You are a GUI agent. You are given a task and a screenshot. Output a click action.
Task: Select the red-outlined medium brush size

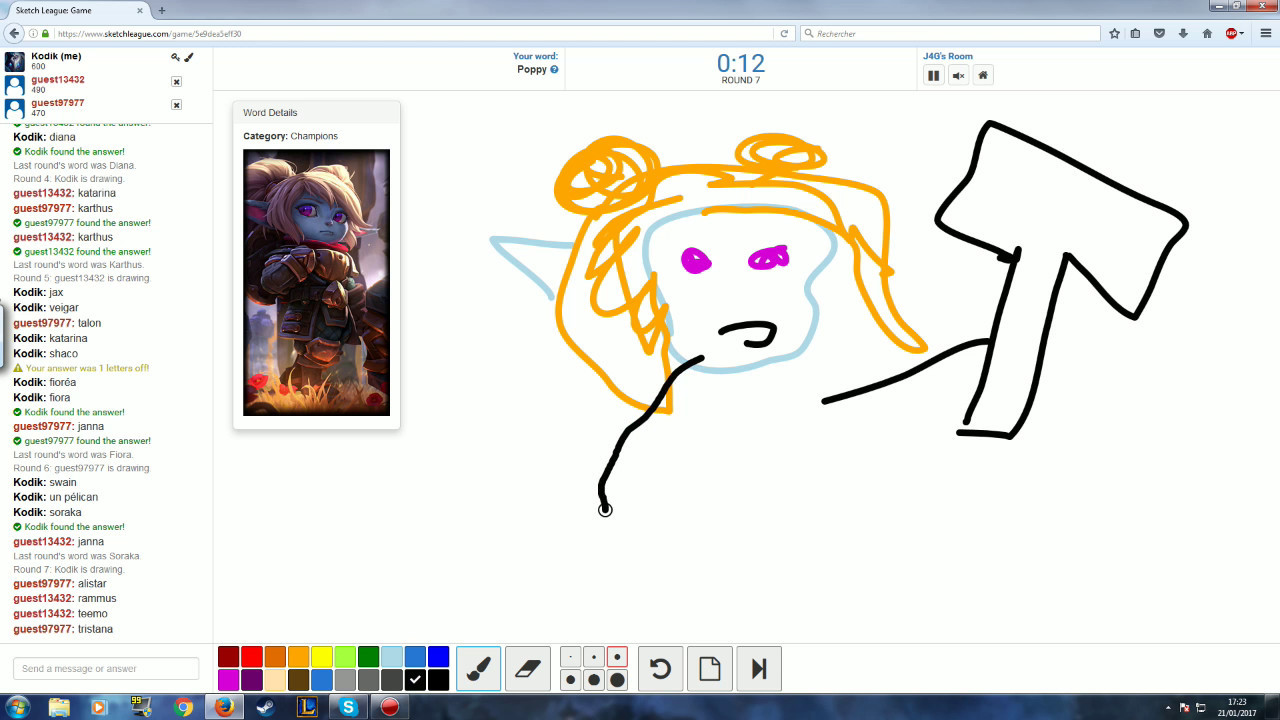click(x=617, y=657)
